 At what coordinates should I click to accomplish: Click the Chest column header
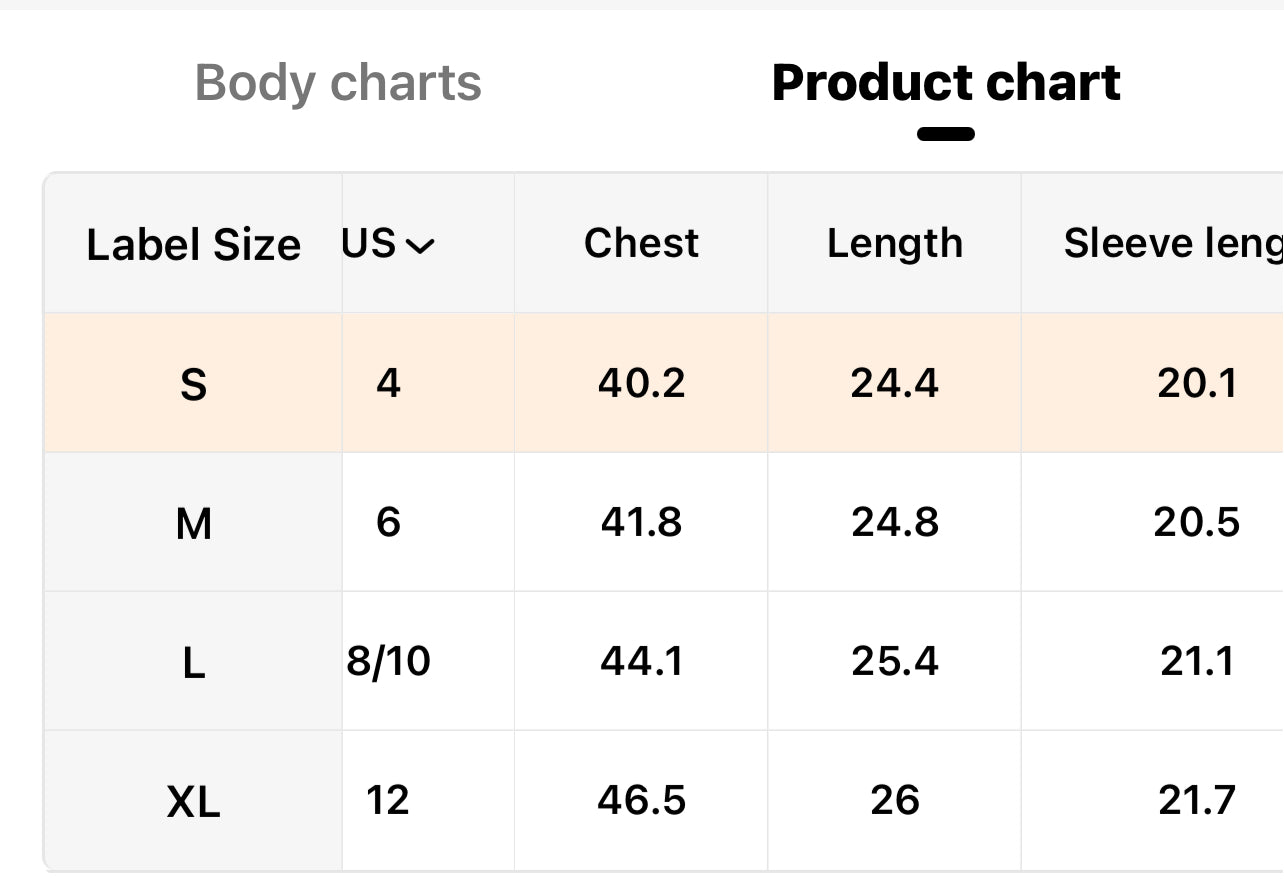coord(641,243)
